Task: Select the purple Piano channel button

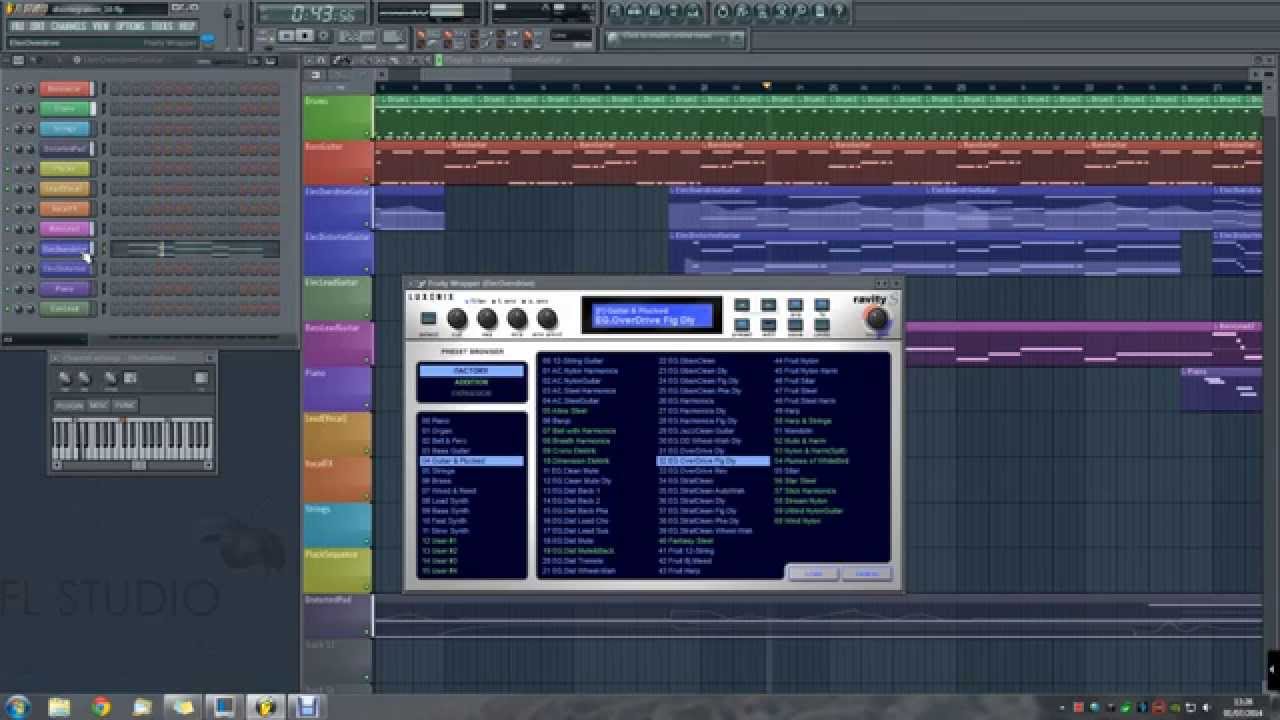Action: point(65,289)
